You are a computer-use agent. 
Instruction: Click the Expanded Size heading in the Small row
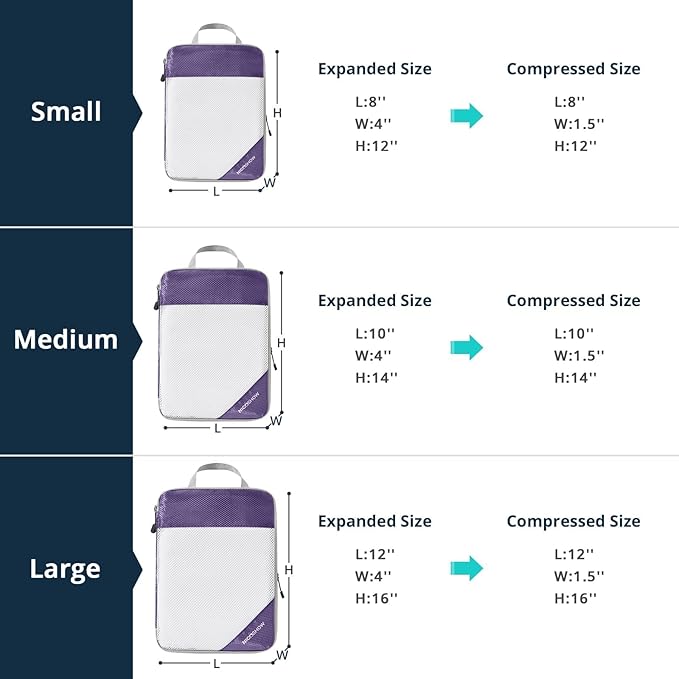coord(375,69)
